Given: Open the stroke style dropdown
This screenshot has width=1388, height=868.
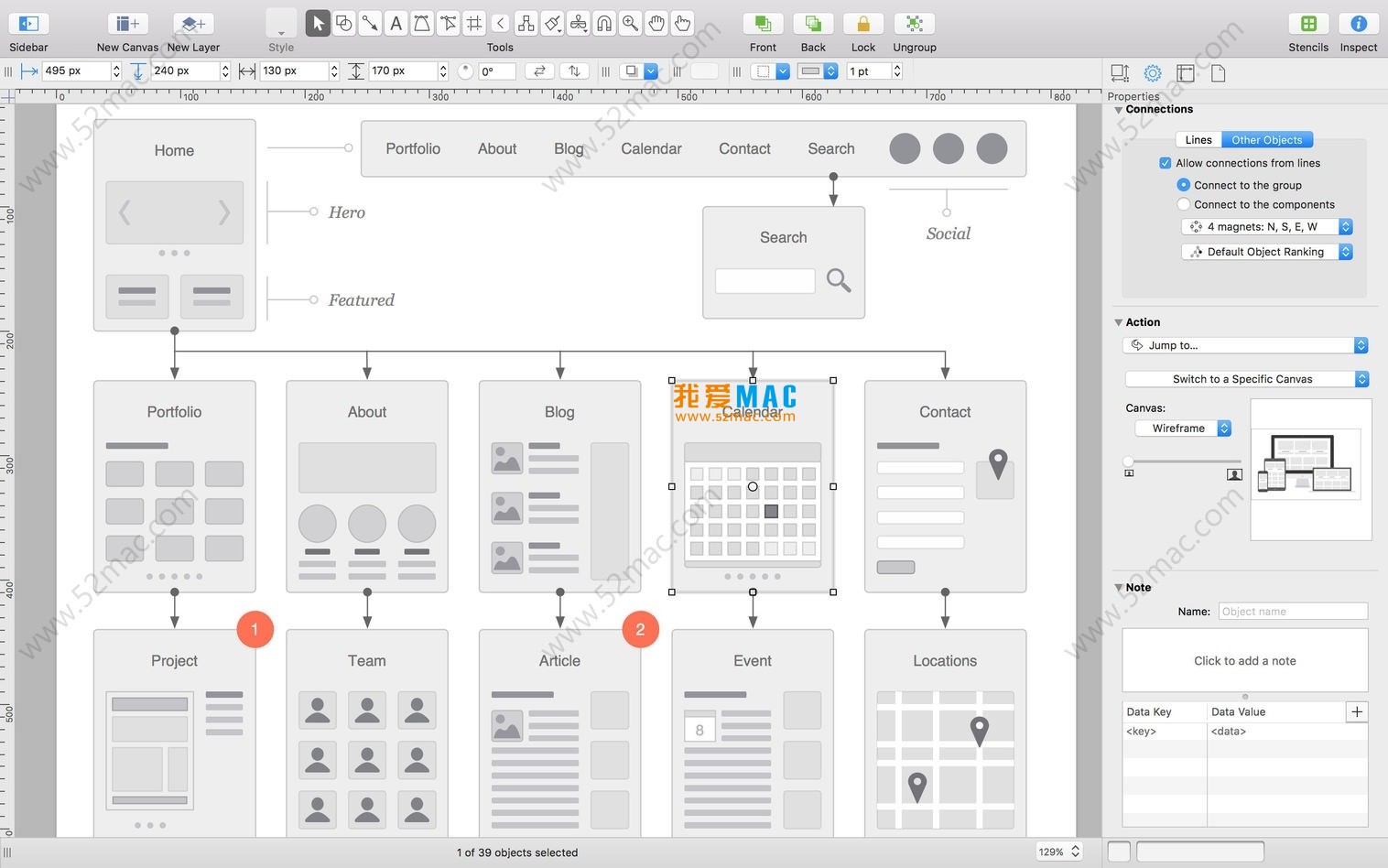Looking at the screenshot, I should click(x=770, y=71).
